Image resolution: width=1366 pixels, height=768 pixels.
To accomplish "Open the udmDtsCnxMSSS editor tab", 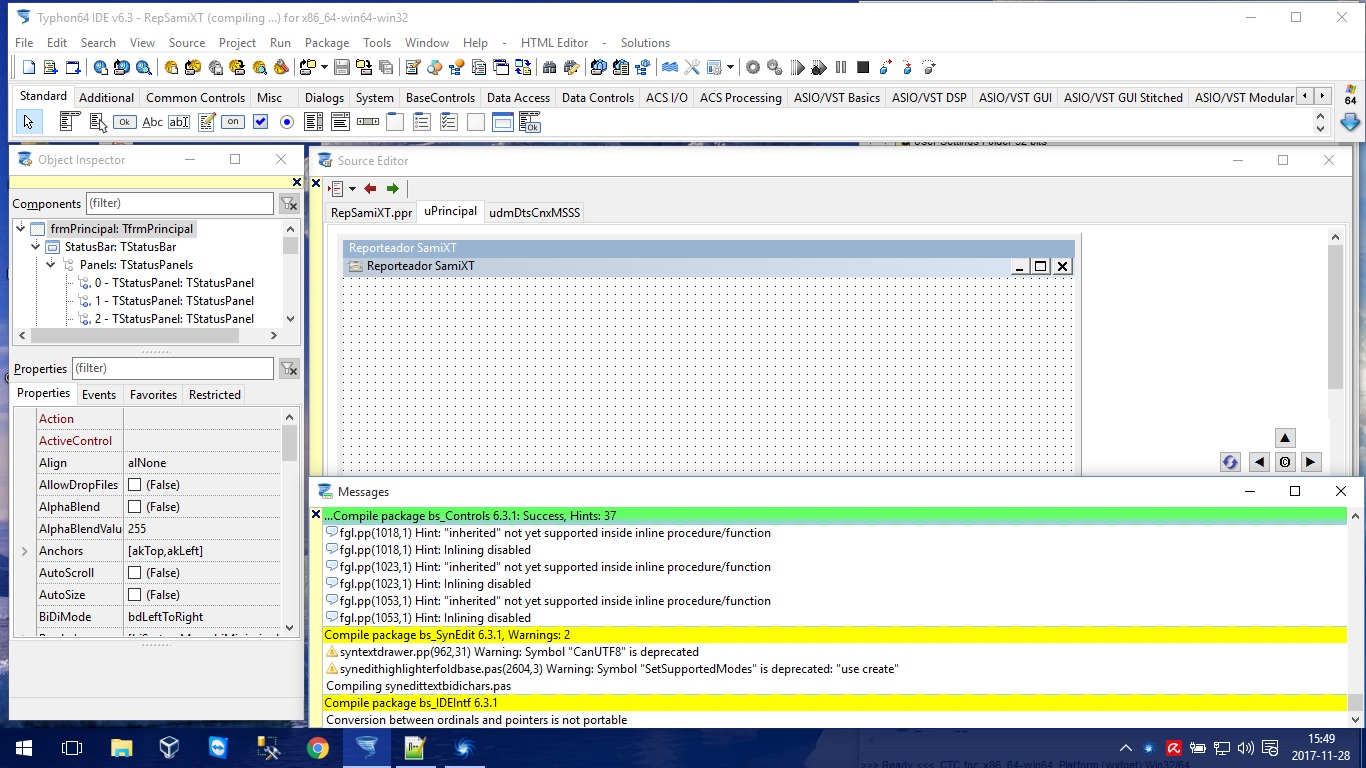I will tap(534, 212).
